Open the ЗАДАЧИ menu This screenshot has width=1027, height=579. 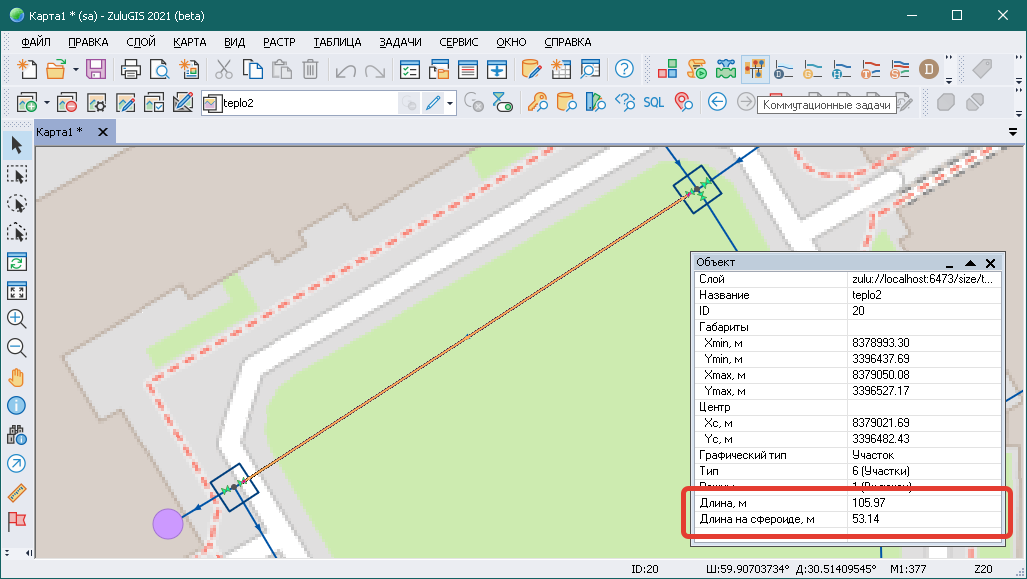(399, 42)
